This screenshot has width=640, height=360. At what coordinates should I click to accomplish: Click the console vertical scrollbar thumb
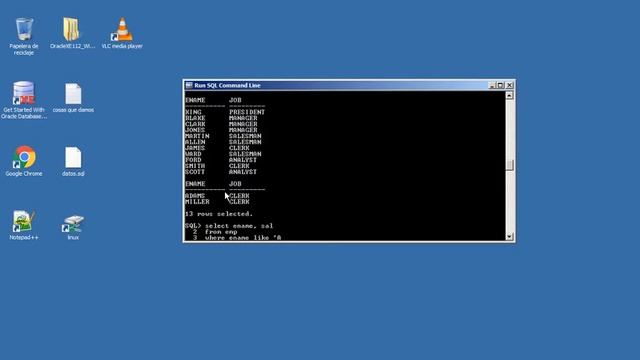509,165
